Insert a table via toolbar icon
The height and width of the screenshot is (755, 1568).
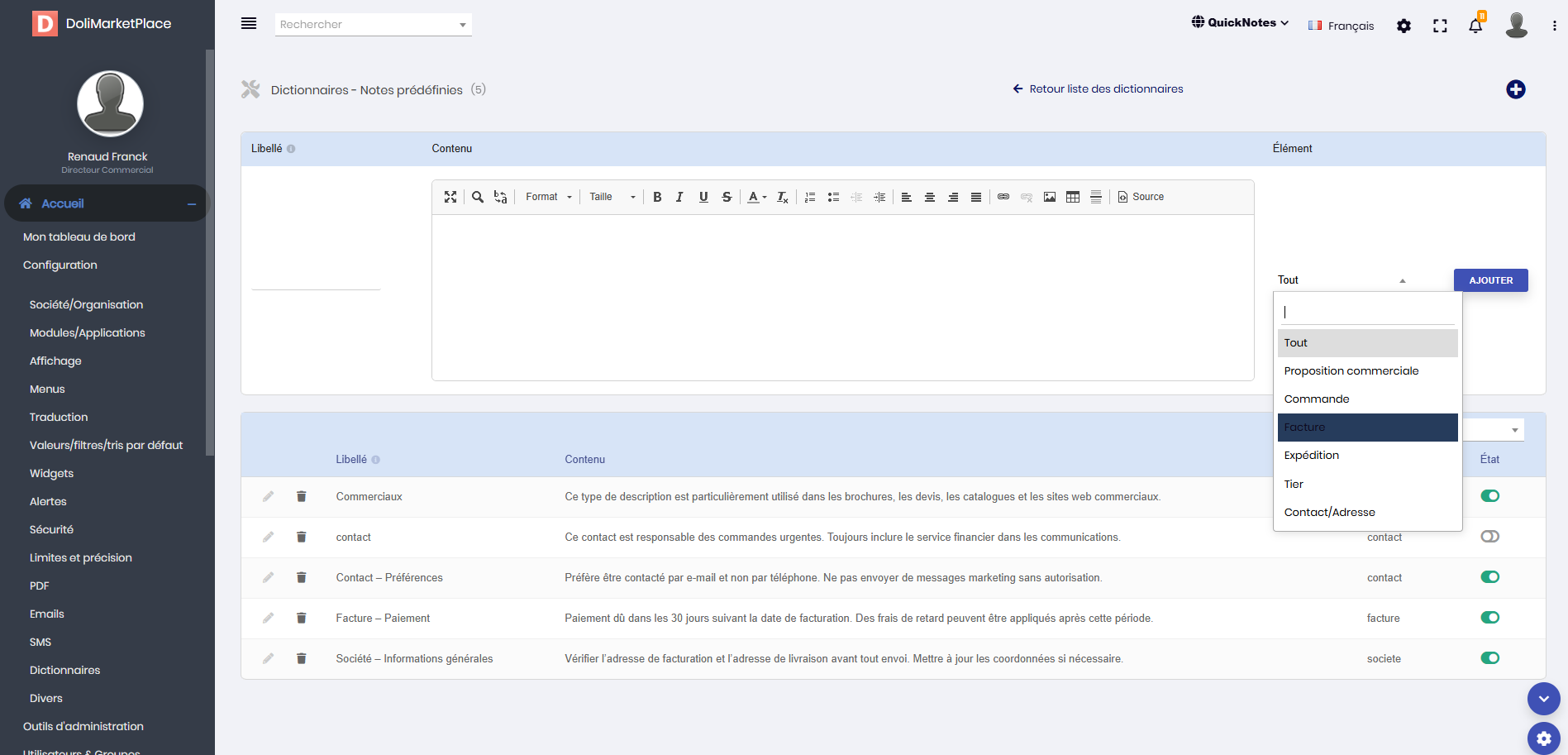1072,197
